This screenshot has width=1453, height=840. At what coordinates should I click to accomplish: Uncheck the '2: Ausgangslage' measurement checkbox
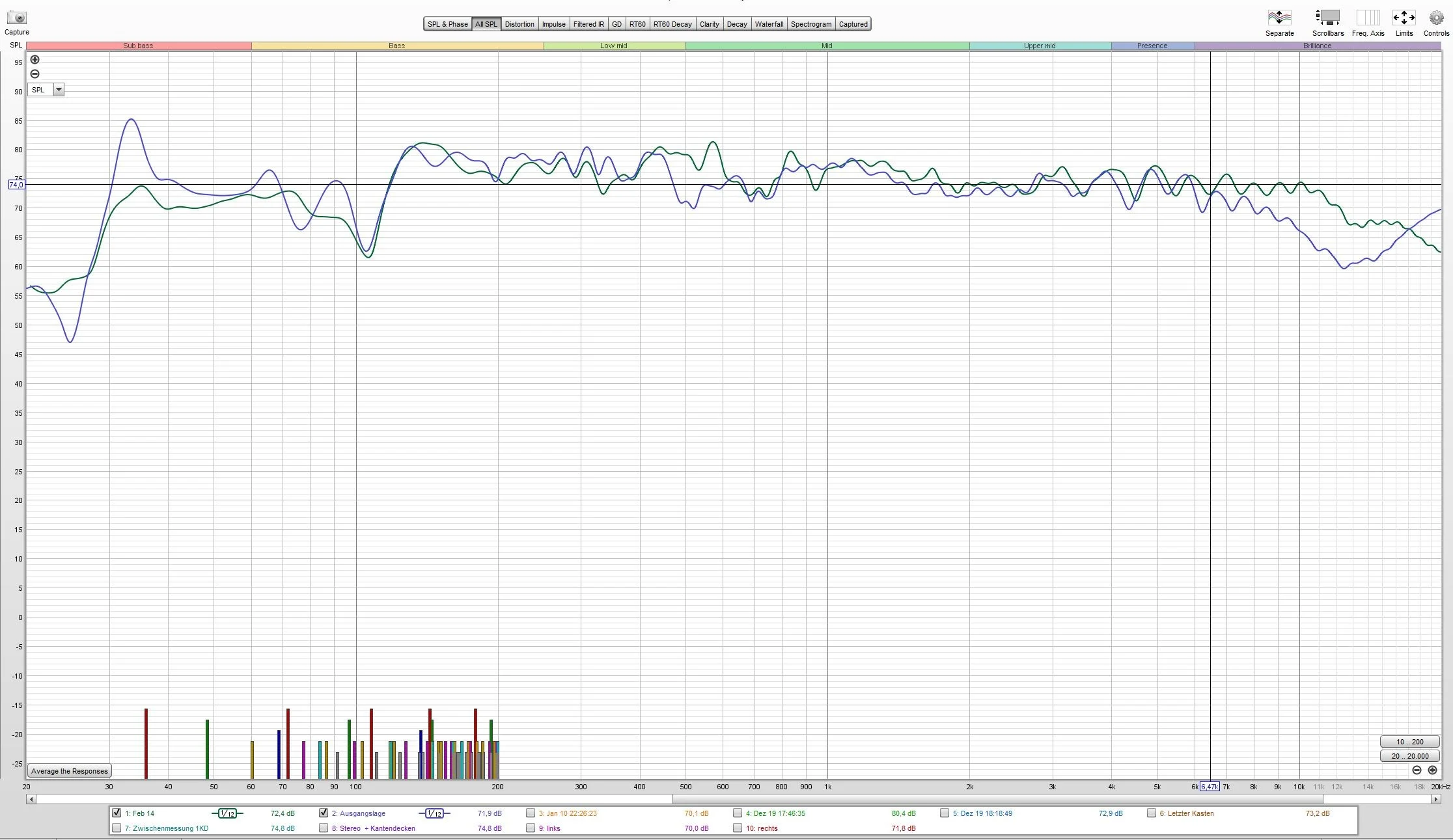pos(324,813)
